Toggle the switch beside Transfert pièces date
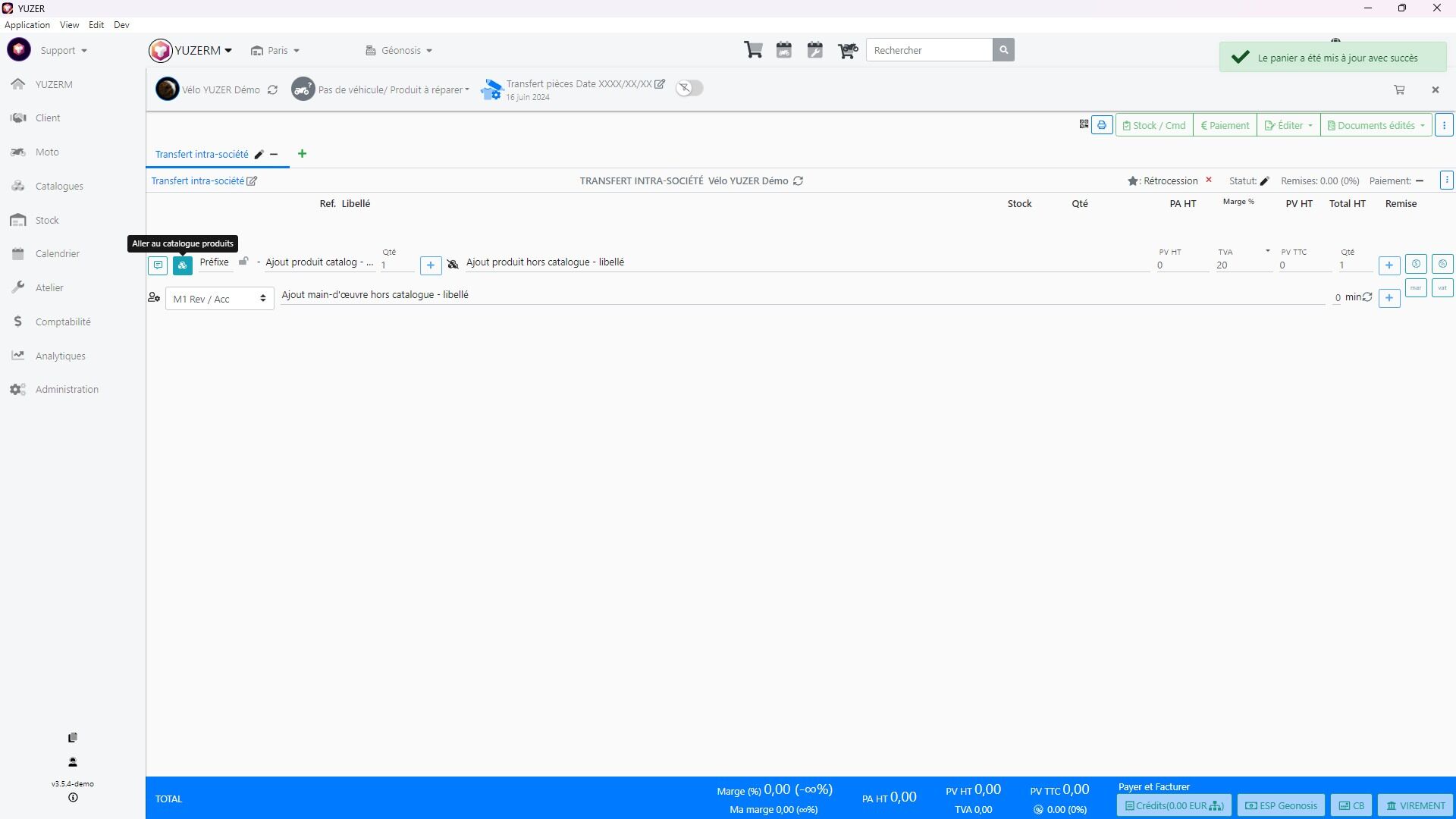Screen dimensions: 1456x819 [x=689, y=88]
